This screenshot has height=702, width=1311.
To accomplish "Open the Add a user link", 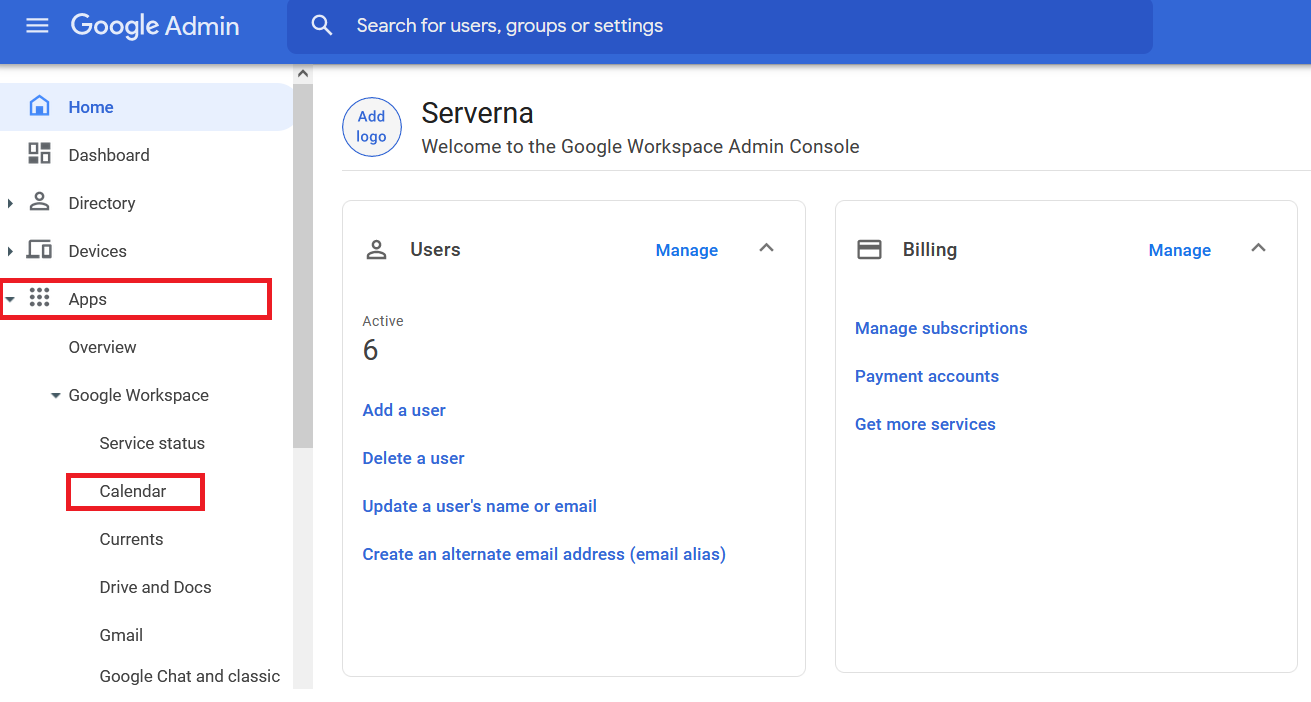I will 403,410.
